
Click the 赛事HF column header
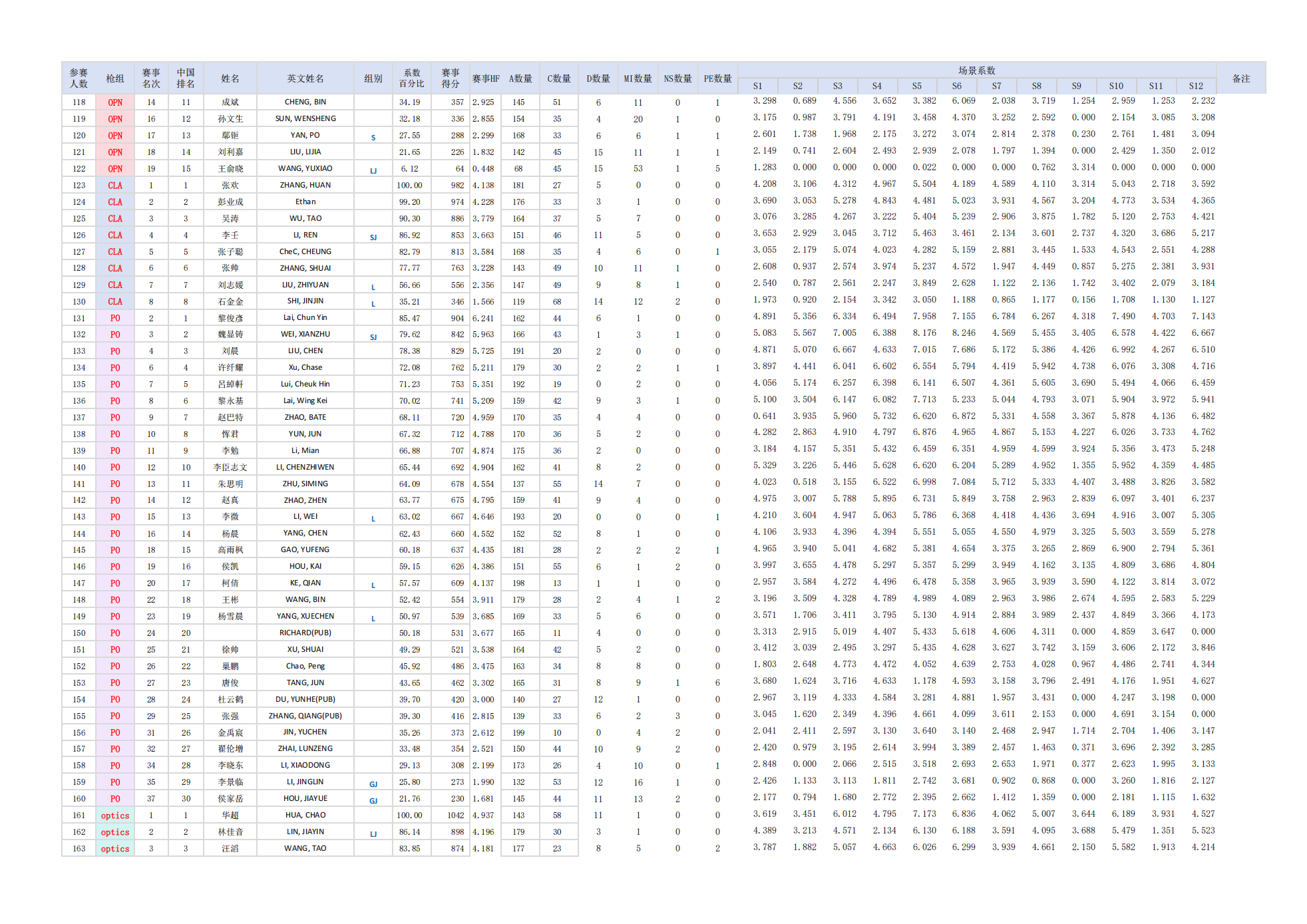[486, 78]
